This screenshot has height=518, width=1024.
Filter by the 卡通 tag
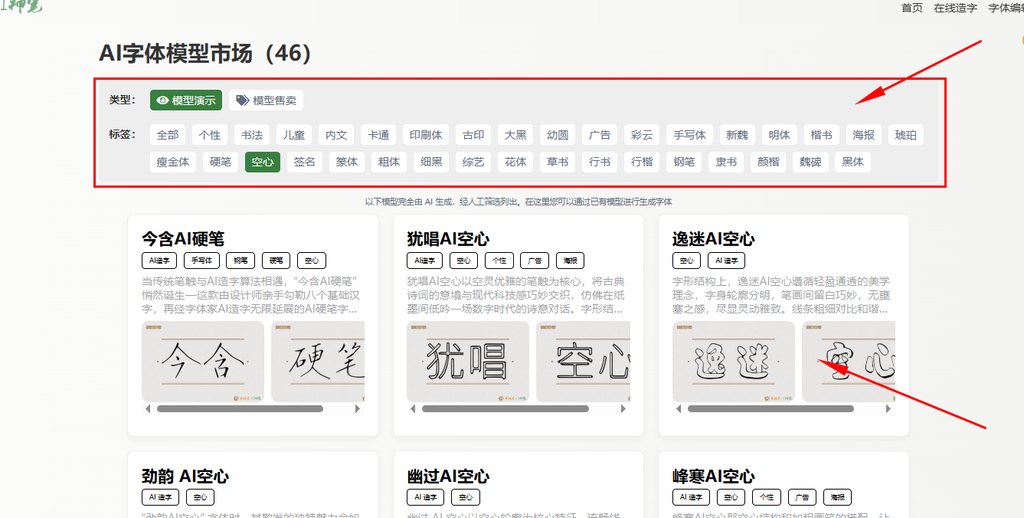(378, 135)
